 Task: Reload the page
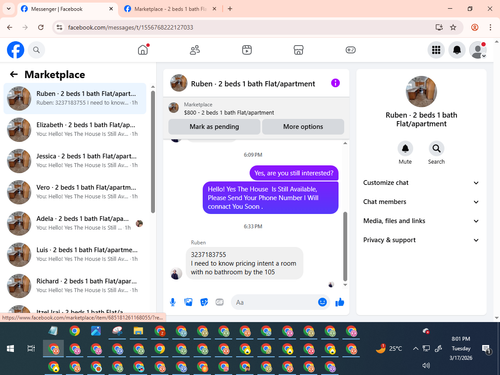pos(41,27)
